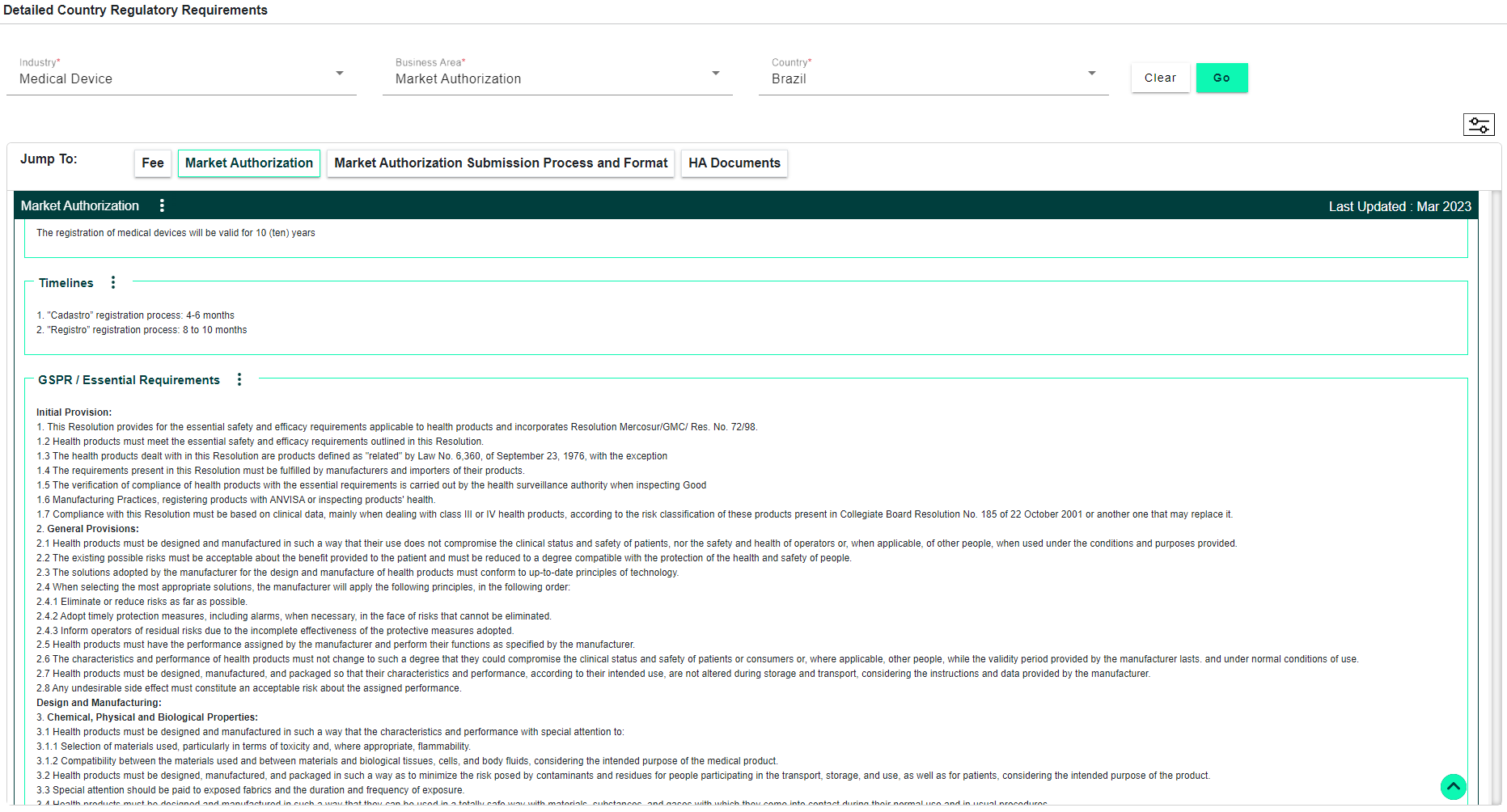
Task: Expand the Business Area dropdown
Action: (557, 78)
